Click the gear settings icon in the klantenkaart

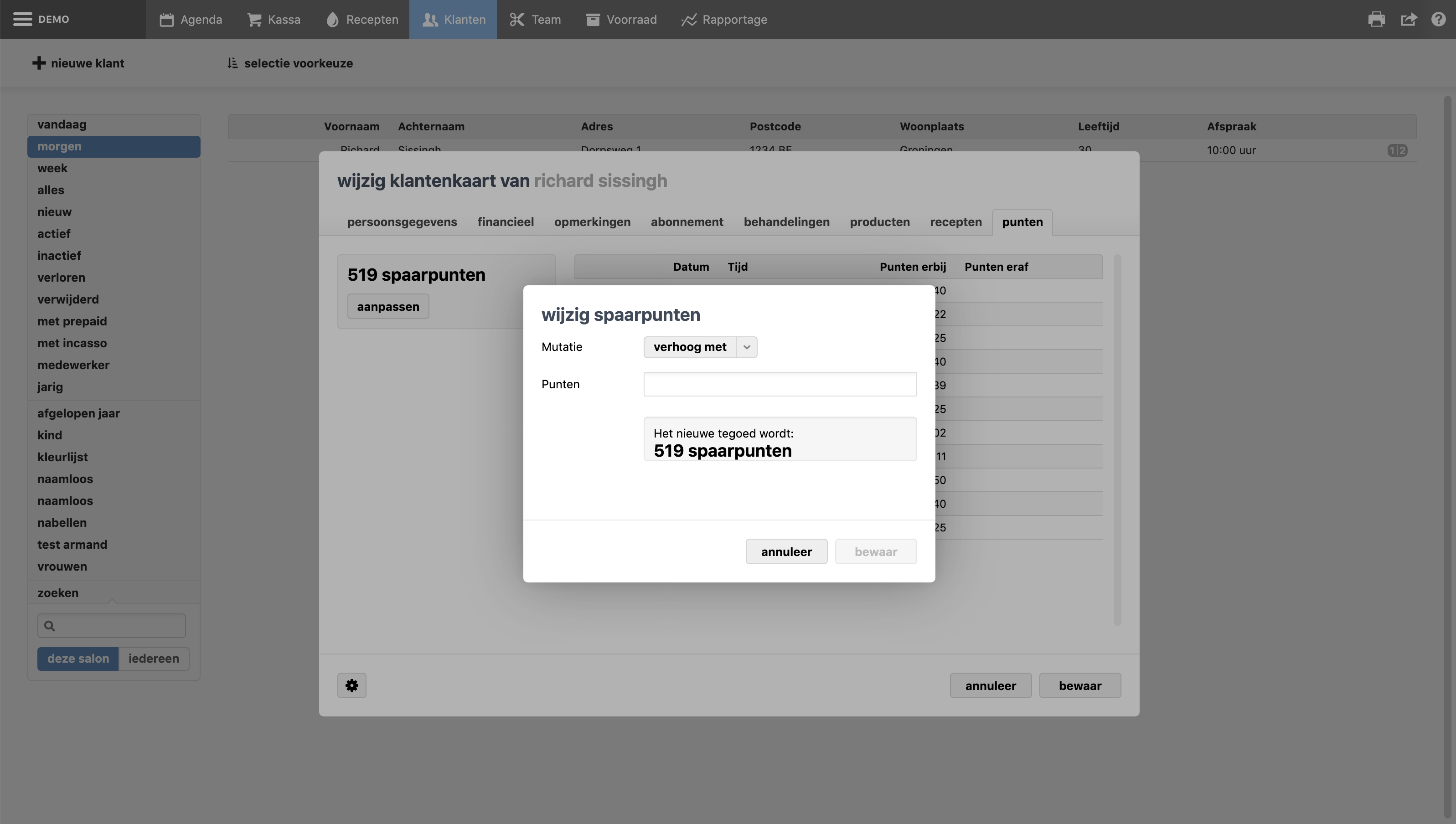point(351,685)
